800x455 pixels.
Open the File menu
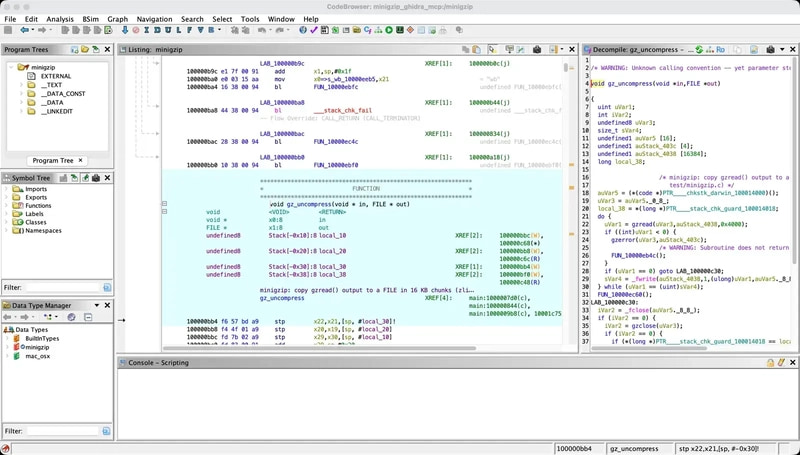10,19
